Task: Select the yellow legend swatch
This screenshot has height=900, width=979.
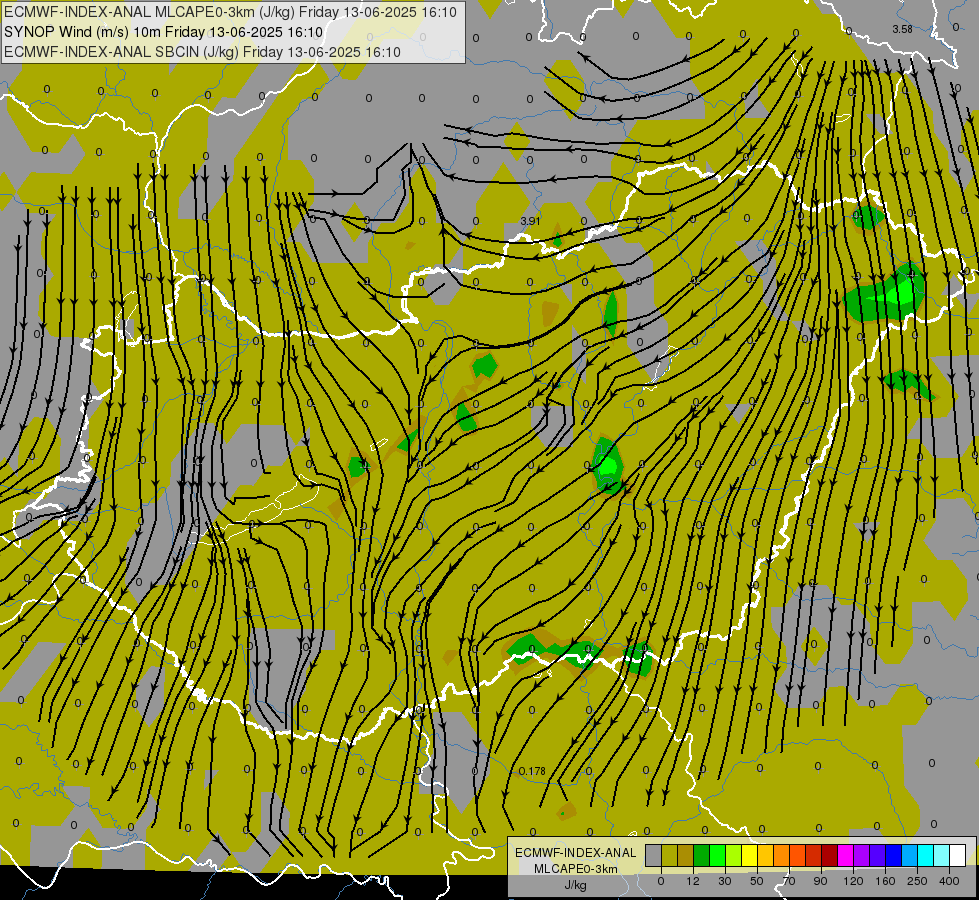Action: pyautogui.click(x=749, y=855)
